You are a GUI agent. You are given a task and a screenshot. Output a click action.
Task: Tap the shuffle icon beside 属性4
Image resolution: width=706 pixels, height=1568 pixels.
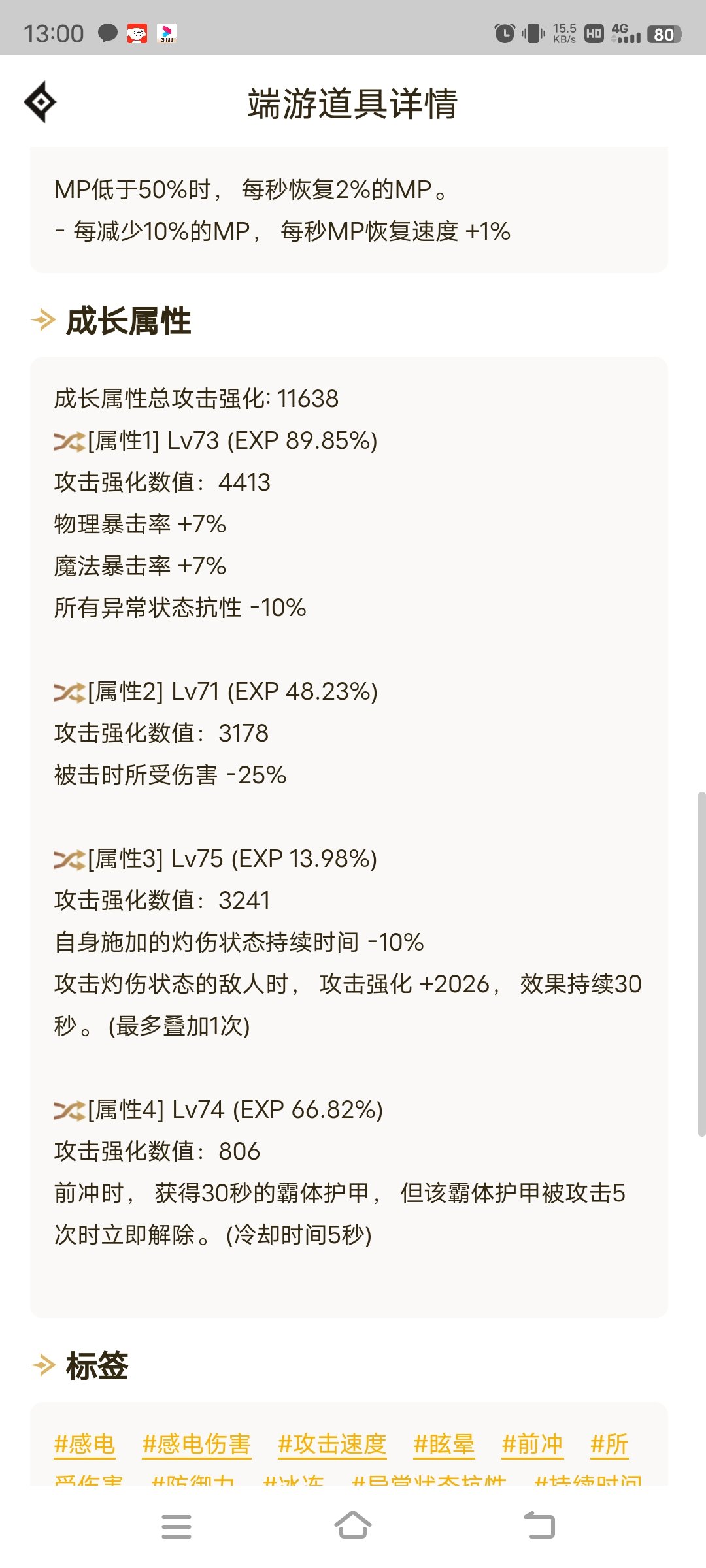[69, 1111]
